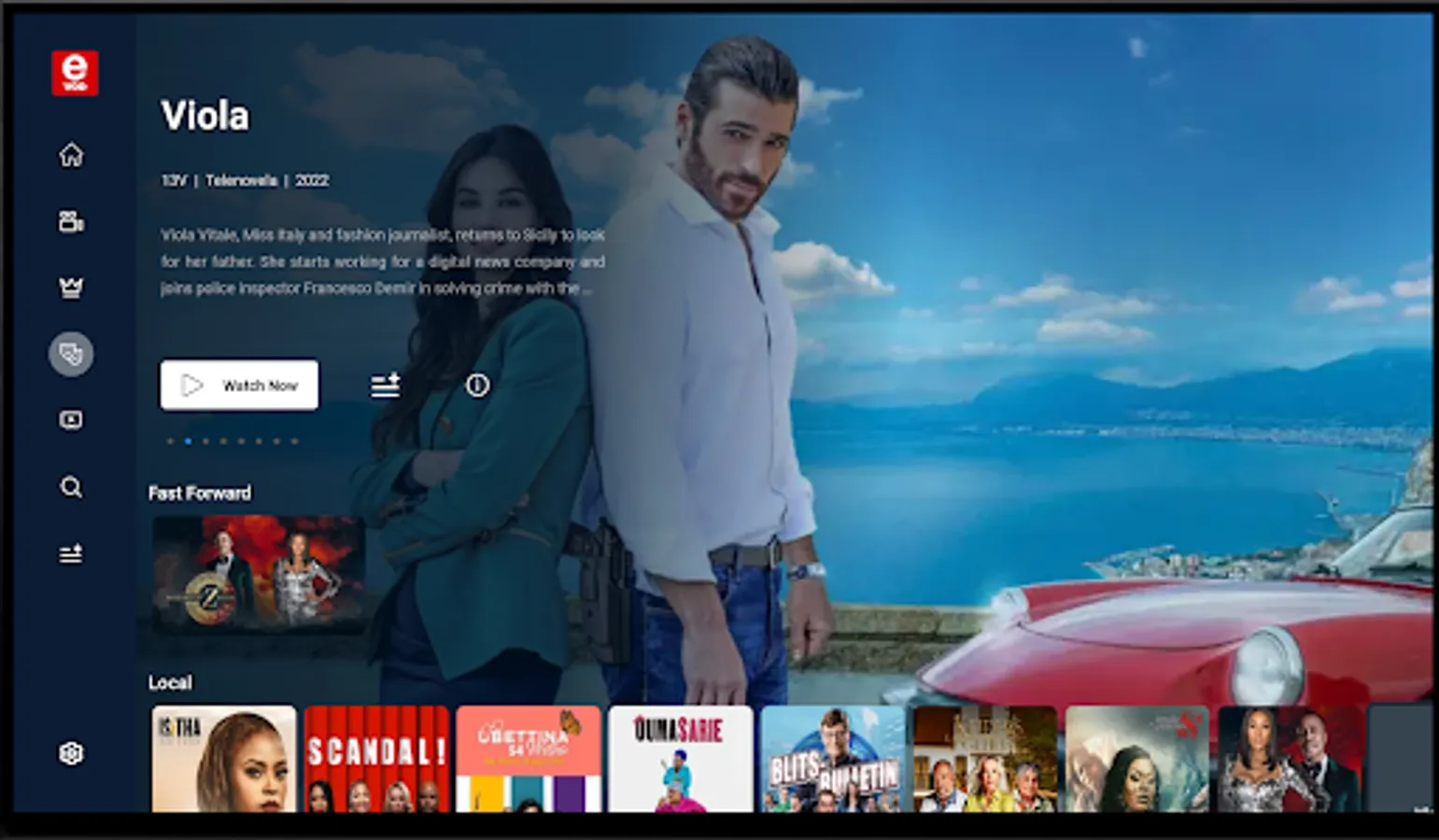Select the Fast Forward row poster
Screen dimensions: 1439x840
tap(260, 576)
